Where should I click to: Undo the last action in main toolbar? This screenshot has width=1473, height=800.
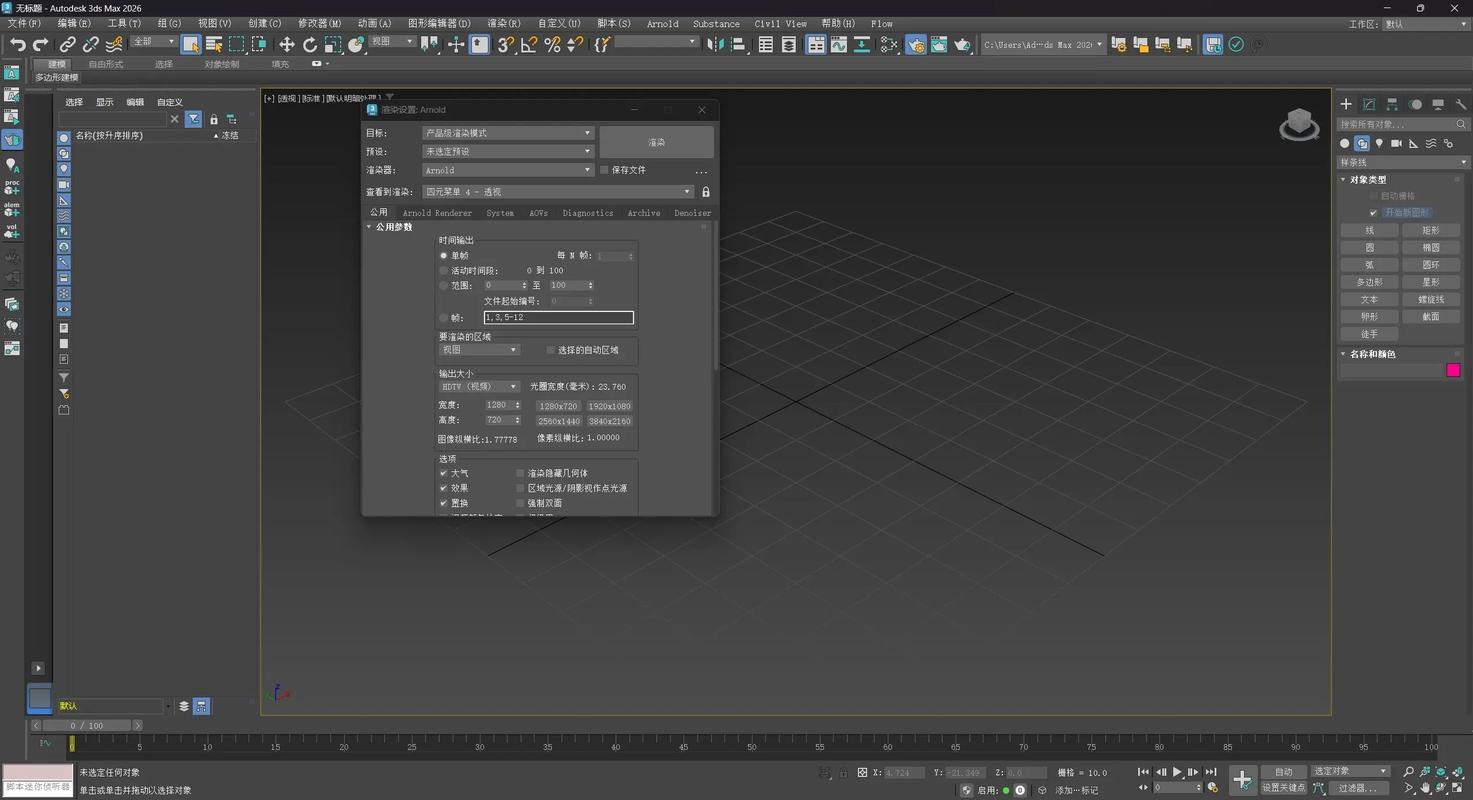point(17,44)
